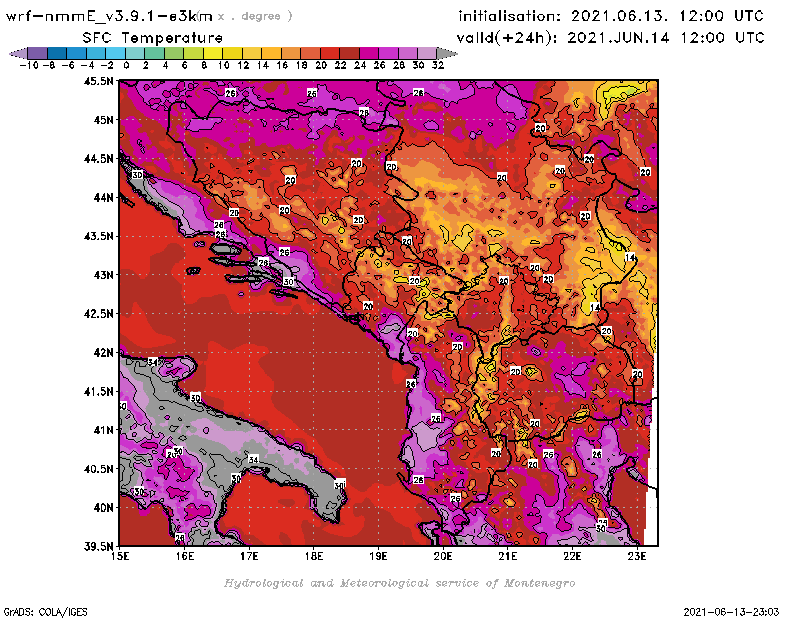
Task: Click the legend swatch between 28 and 30
Action: click(x=408, y=53)
